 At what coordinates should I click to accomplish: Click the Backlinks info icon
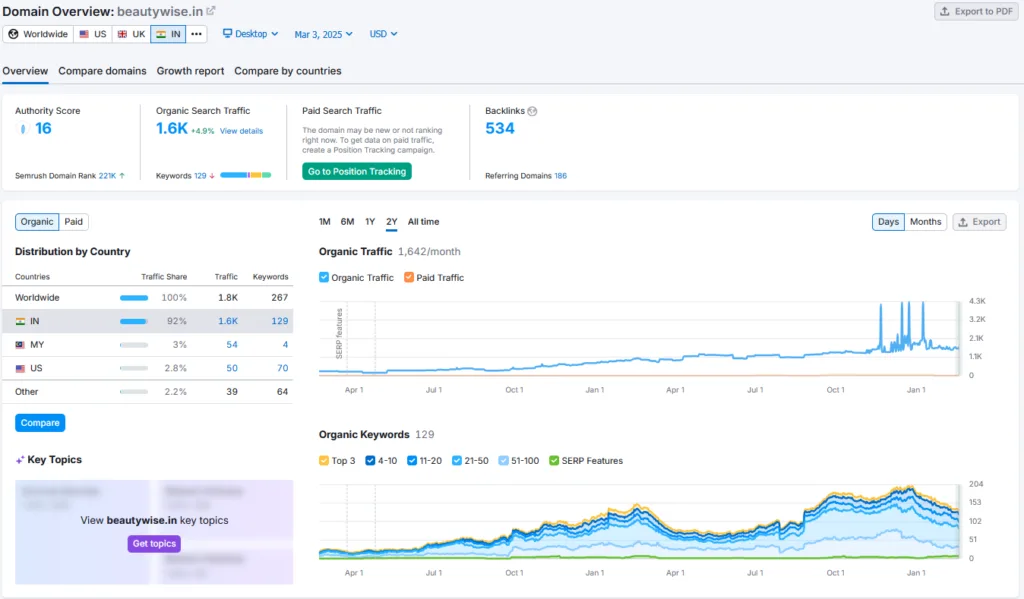coord(532,111)
